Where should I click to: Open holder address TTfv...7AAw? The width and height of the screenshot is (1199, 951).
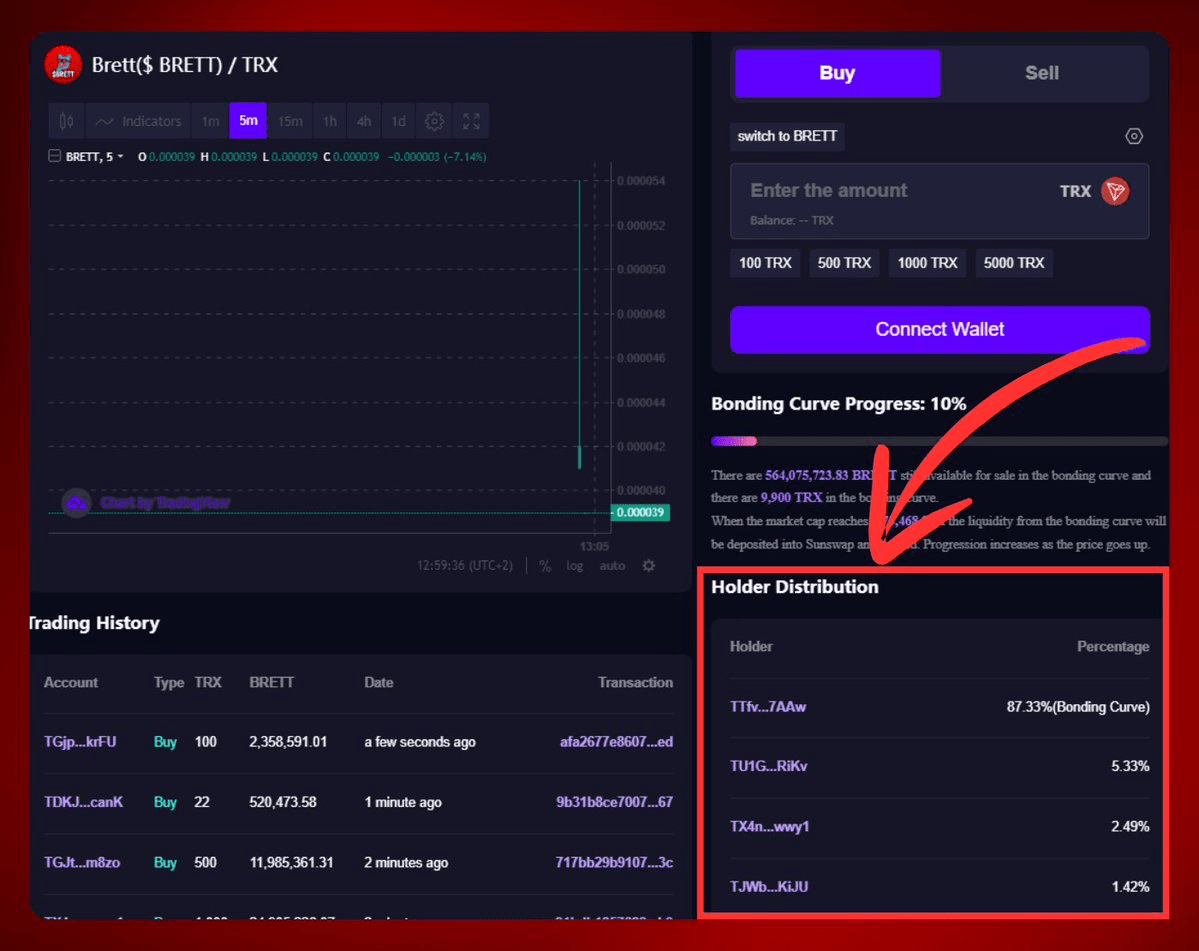(768, 707)
